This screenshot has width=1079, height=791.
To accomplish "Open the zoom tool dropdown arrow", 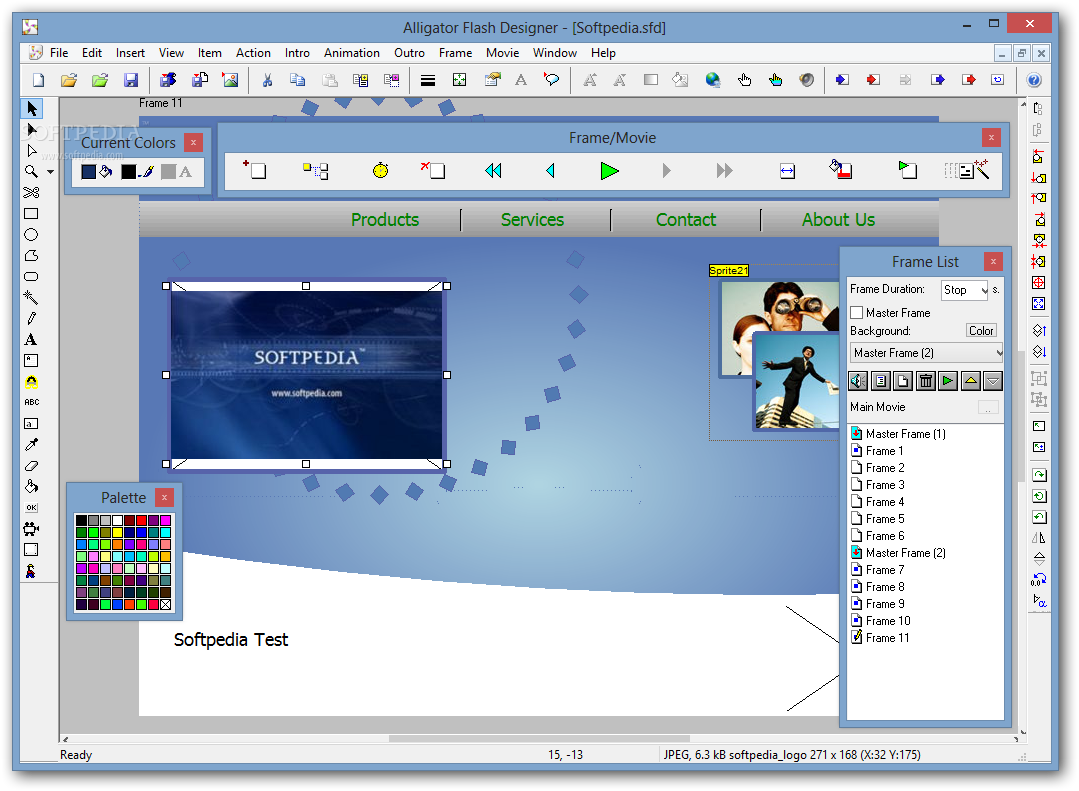I will coord(50,172).
